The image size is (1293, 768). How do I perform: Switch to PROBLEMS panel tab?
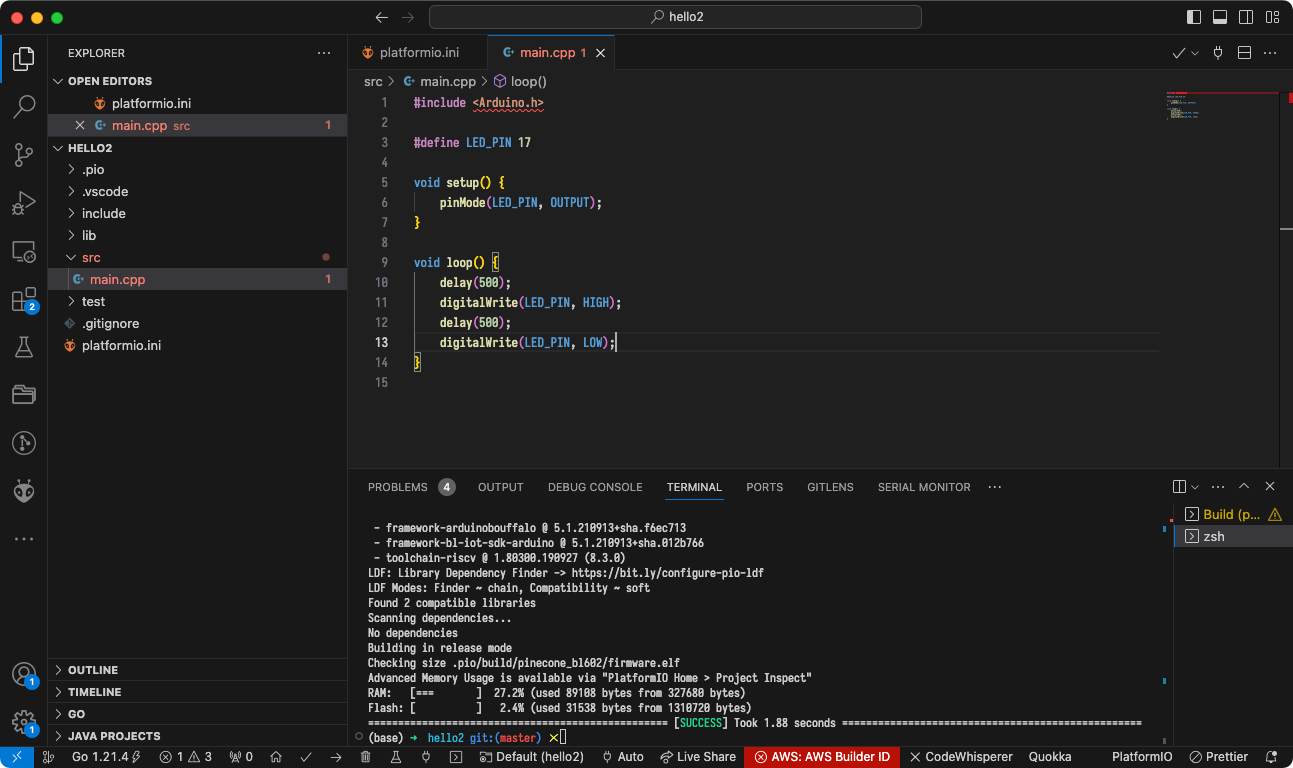point(411,487)
